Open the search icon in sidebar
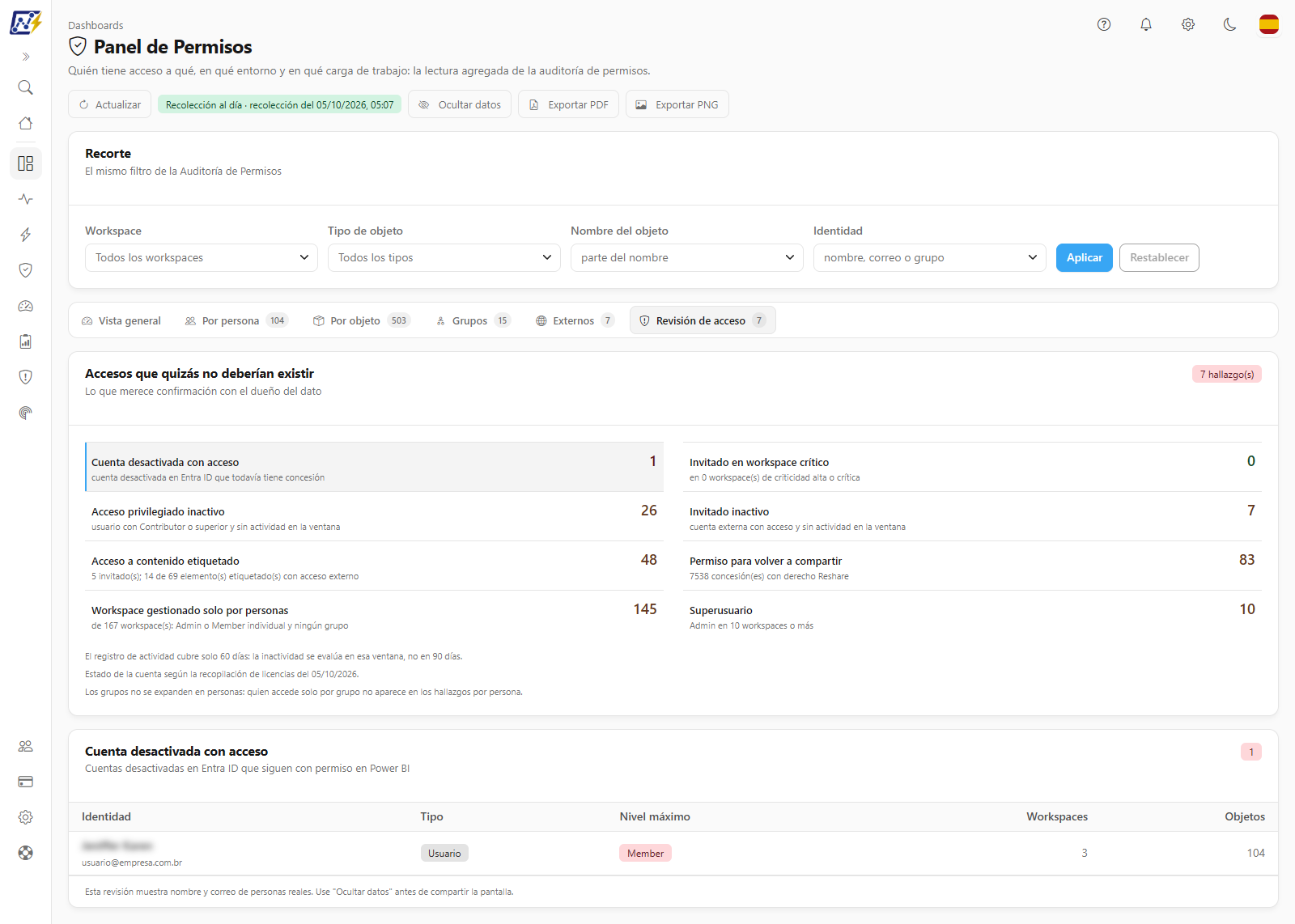The image size is (1295, 924). point(26,87)
